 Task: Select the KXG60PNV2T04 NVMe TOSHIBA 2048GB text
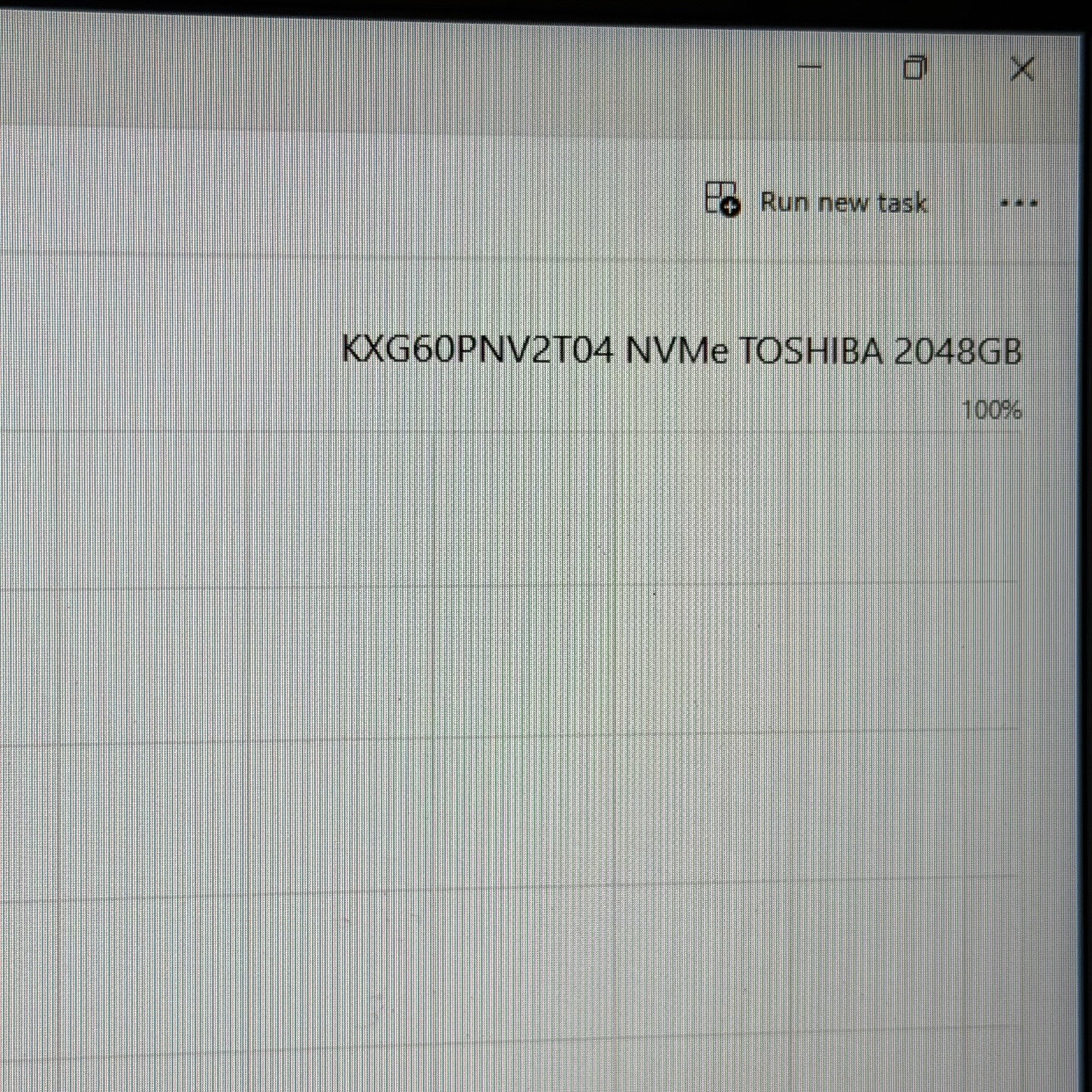[x=681, y=351]
